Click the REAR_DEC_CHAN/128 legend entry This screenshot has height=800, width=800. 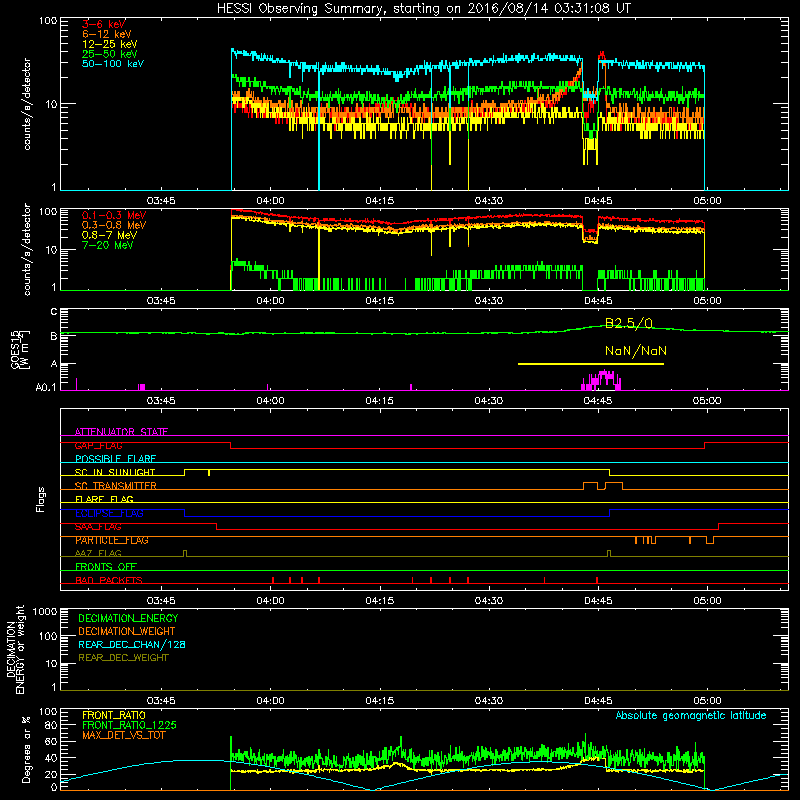click(132, 644)
